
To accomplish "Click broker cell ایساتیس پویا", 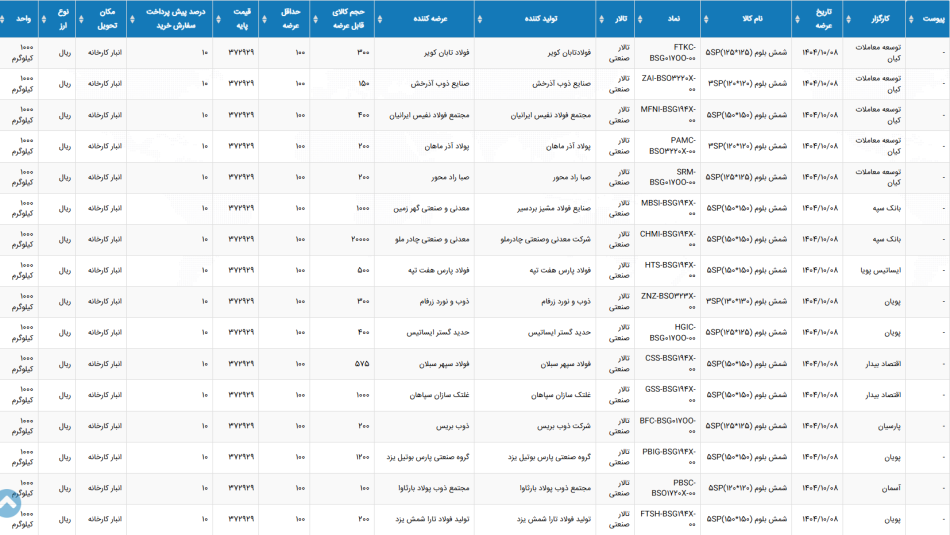I will 880,270.
